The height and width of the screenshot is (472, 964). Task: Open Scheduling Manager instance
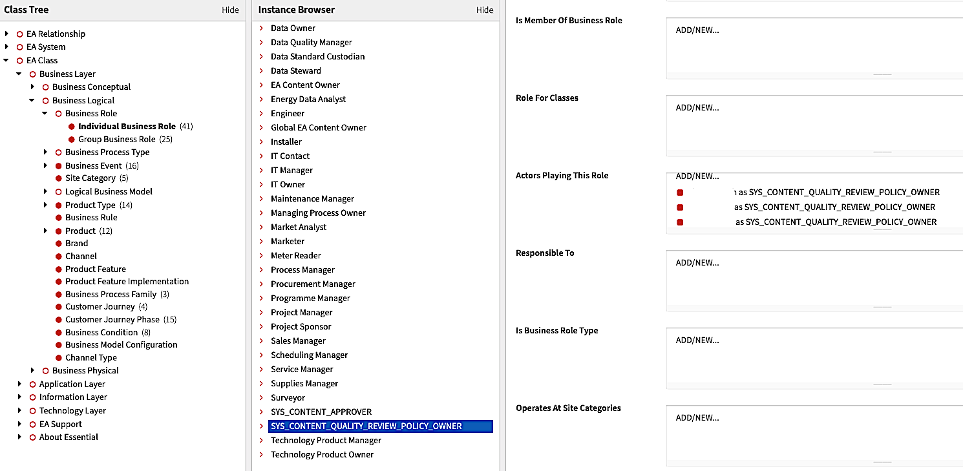point(309,355)
